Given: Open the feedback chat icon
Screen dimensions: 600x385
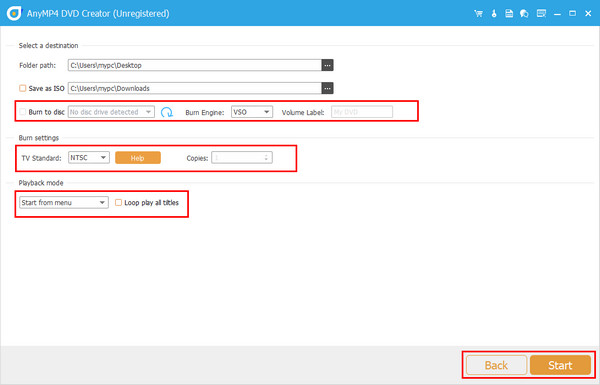Looking at the screenshot, I should pos(524,14).
